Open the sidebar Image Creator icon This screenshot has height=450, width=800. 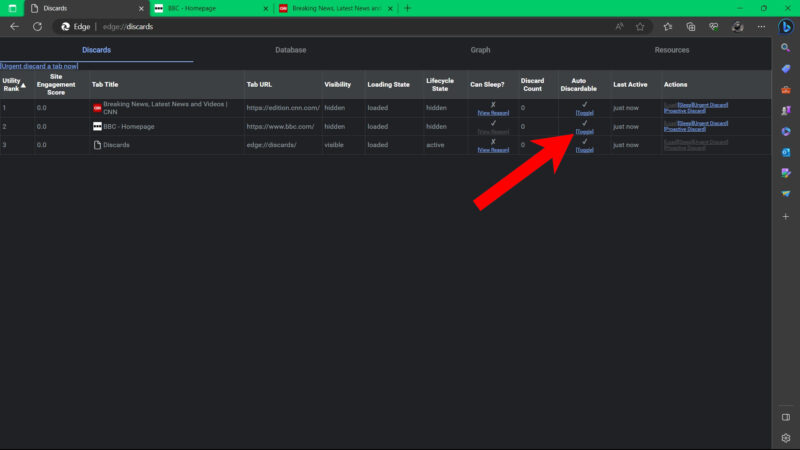[x=786, y=173]
